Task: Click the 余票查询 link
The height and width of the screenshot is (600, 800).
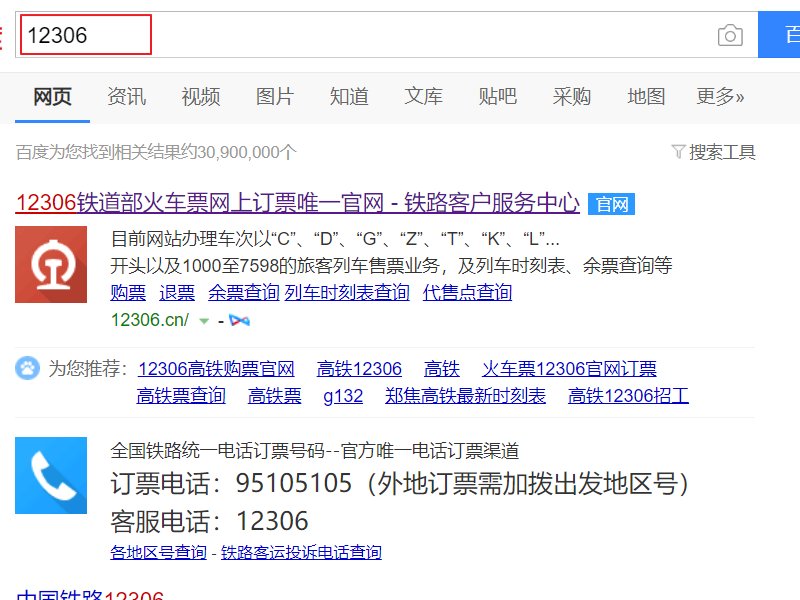Action: [244, 292]
